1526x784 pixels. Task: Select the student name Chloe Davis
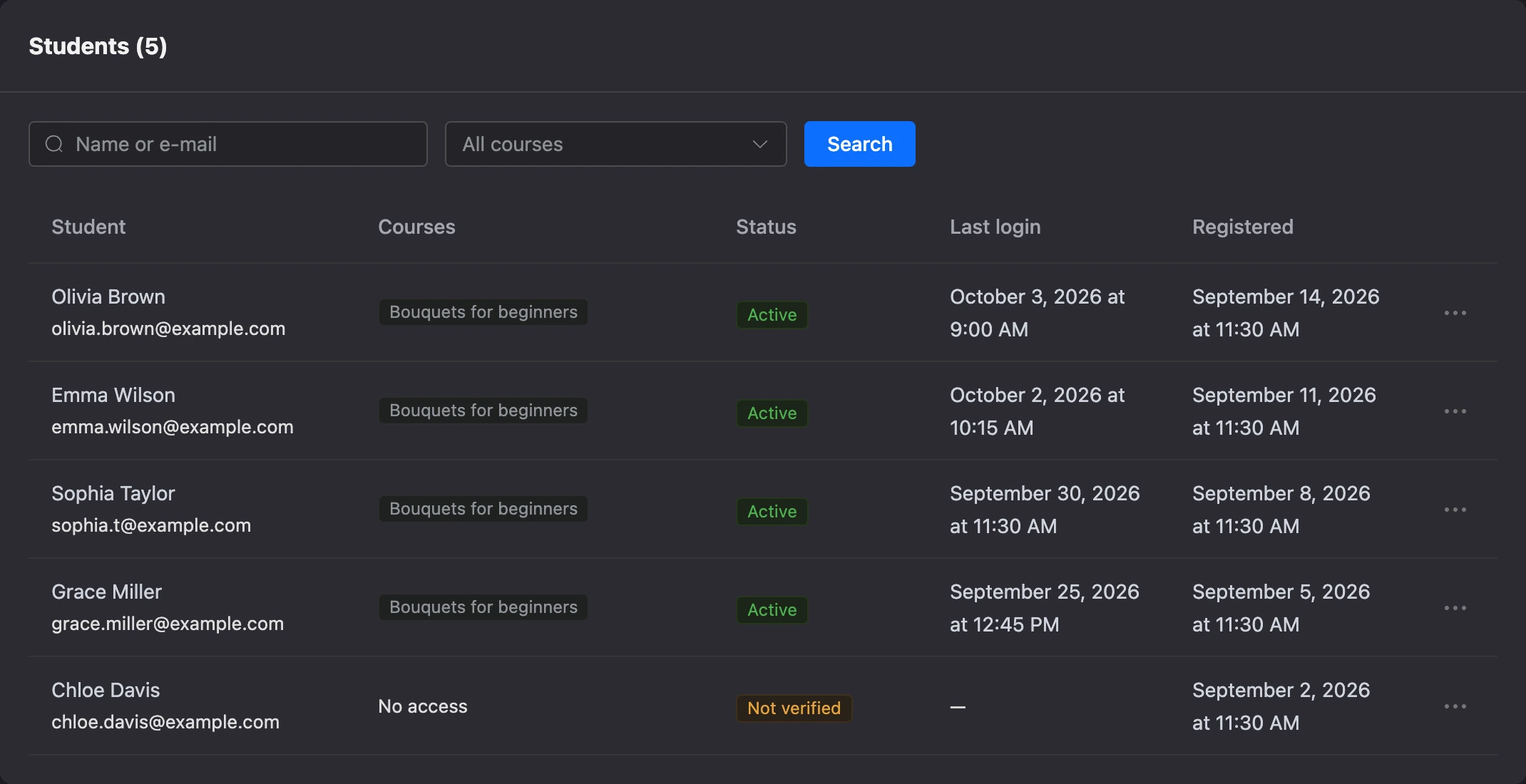(x=106, y=690)
